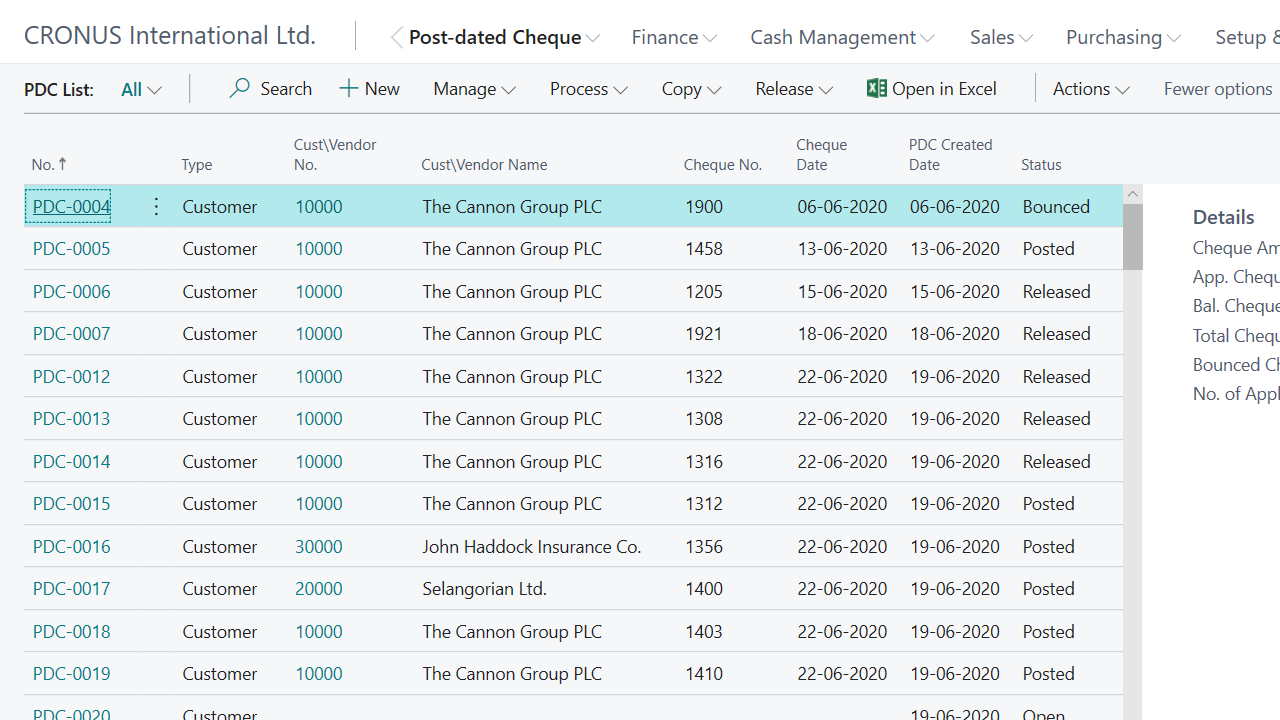
Task: Change the PDC List All filter
Action: (141, 90)
